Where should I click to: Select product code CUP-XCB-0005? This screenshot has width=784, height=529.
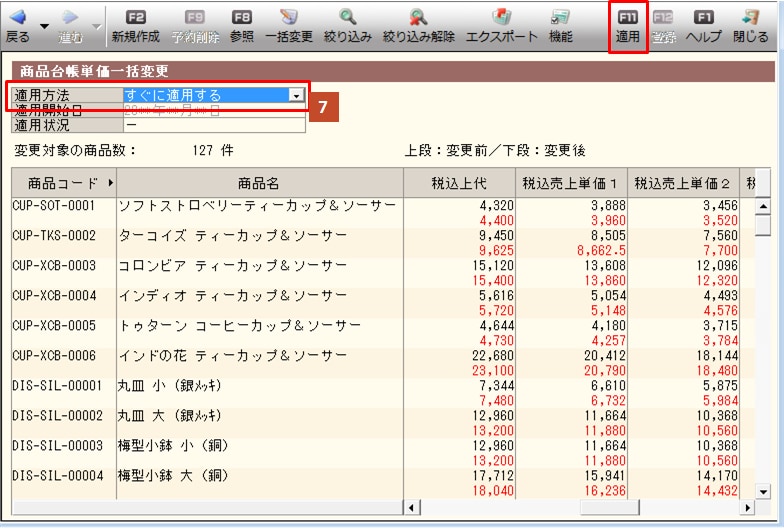pos(54,326)
